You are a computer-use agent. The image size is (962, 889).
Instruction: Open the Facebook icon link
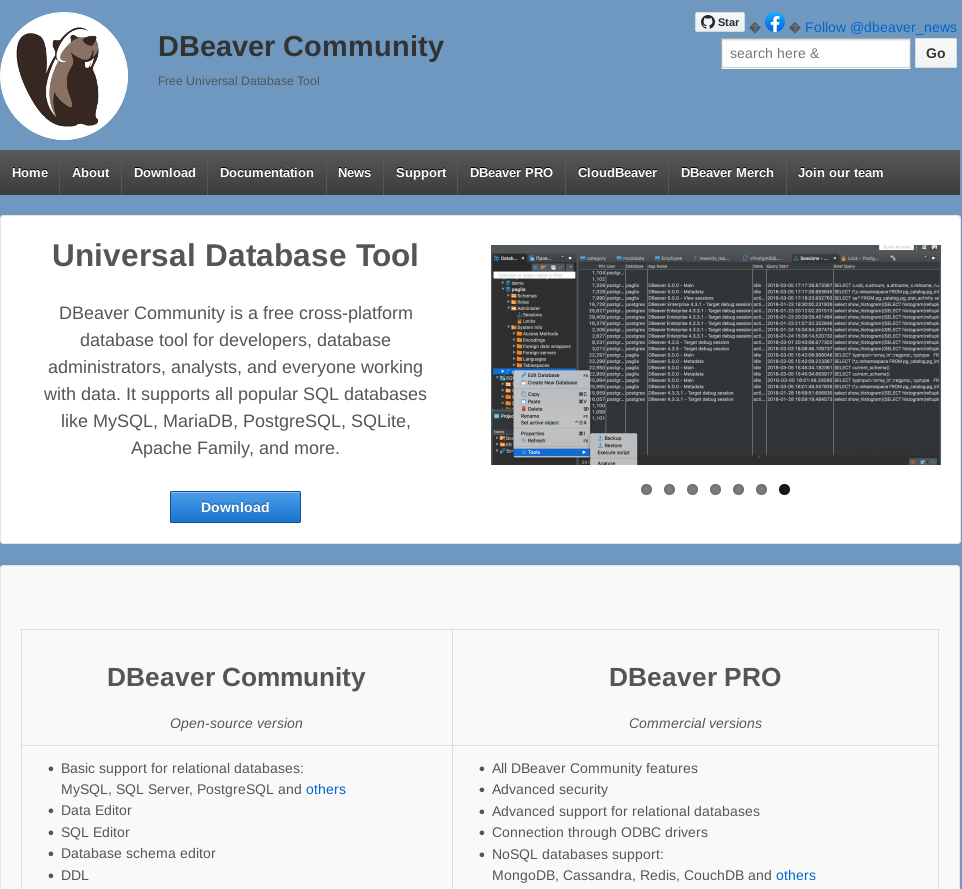click(775, 23)
